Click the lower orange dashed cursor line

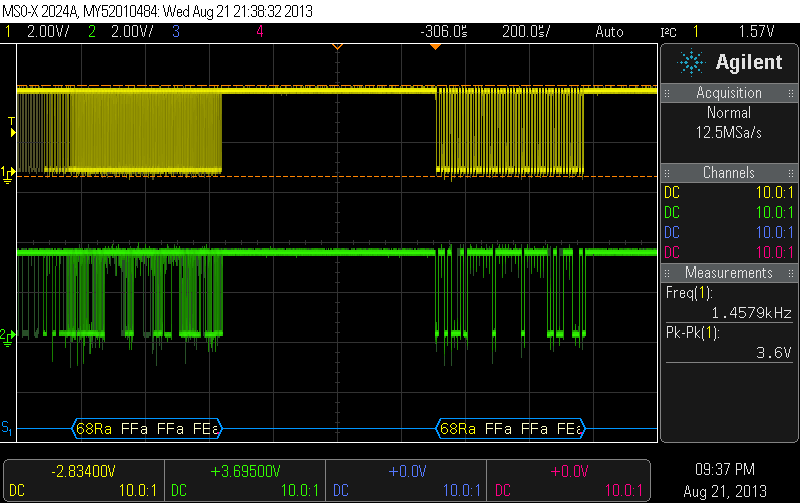337,177
